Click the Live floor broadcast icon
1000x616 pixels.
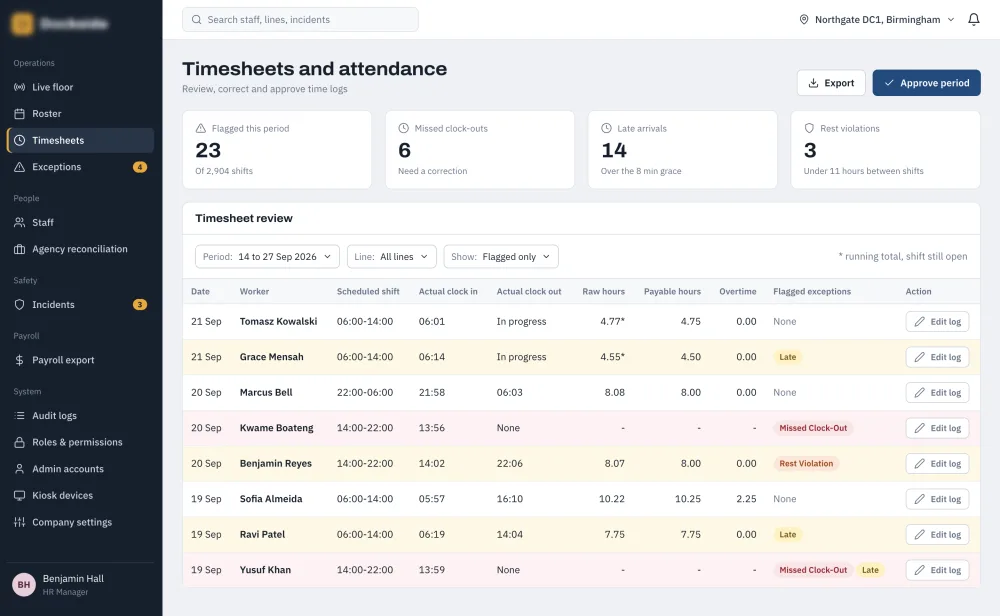click(x=20, y=87)
